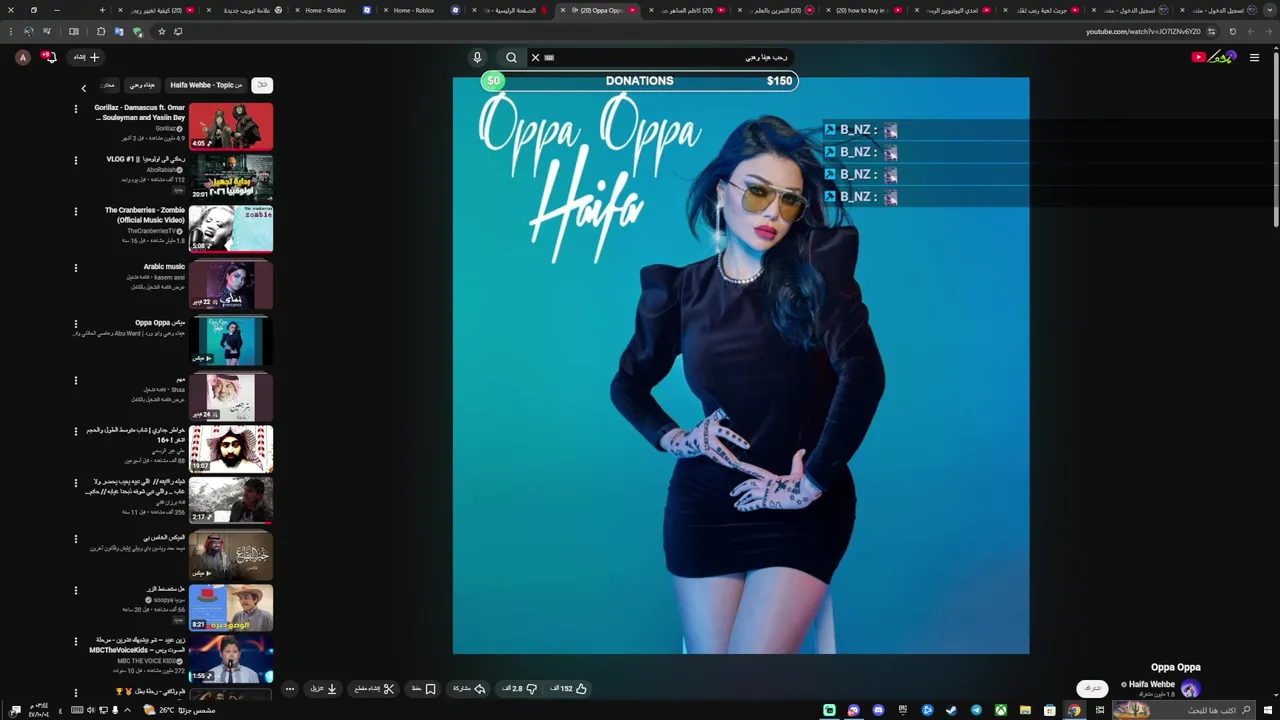Reload the page with the refresh icon

[1232, 31]
